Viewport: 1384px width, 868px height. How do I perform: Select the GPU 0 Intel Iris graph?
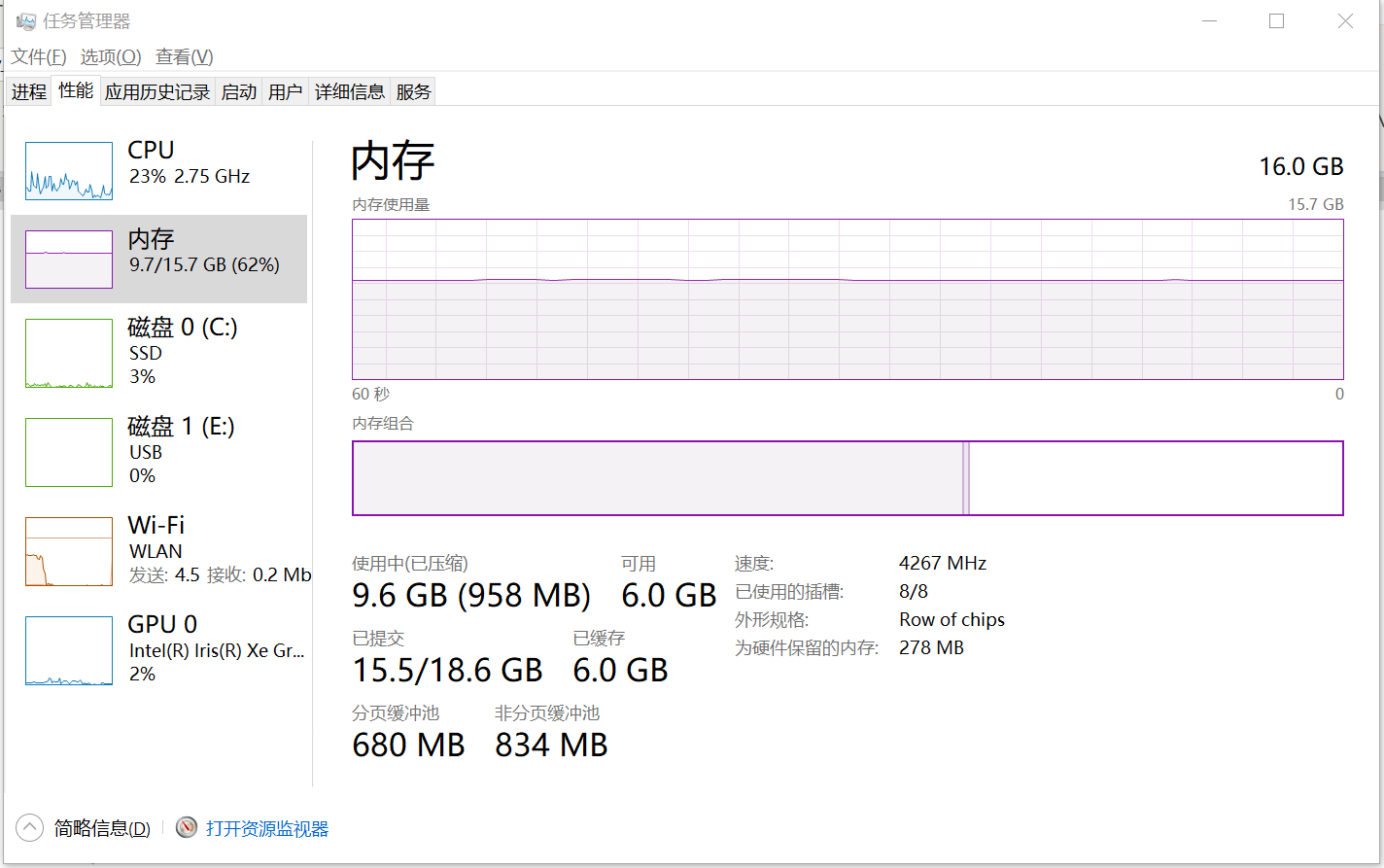pyautogui.click(x=69, y=650)
